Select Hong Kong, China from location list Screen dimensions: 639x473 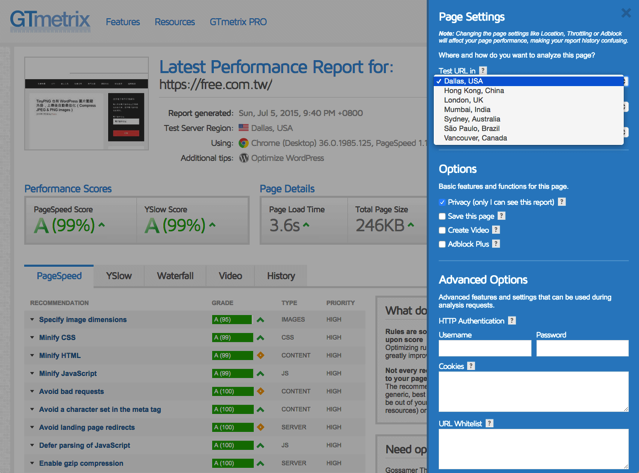coord(474,91)
